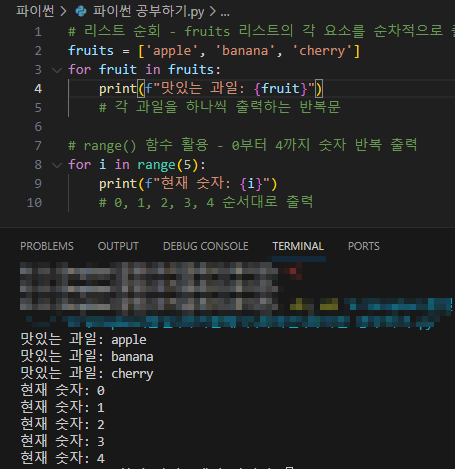Click terminal output '현재 숫자: 0'
455x469 pixels.
(63, 390)
